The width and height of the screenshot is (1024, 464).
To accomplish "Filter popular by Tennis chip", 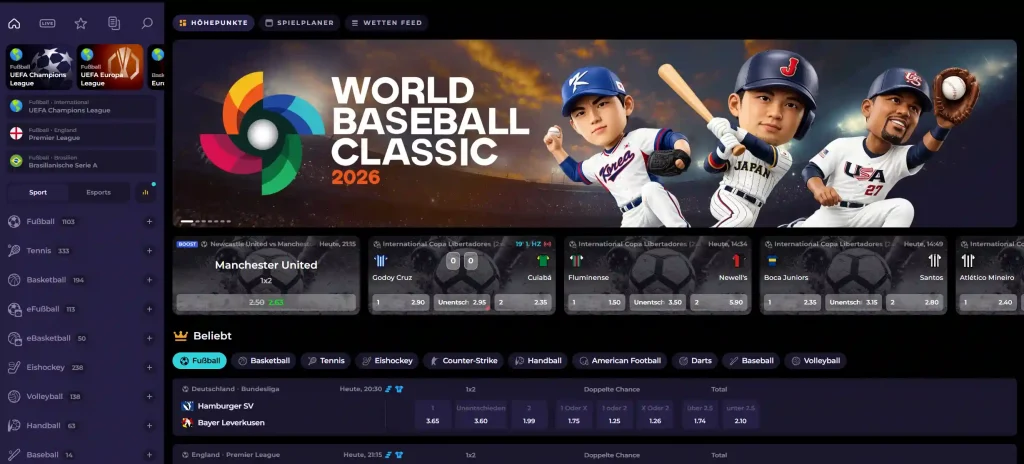I will click(x=325, y=361).
